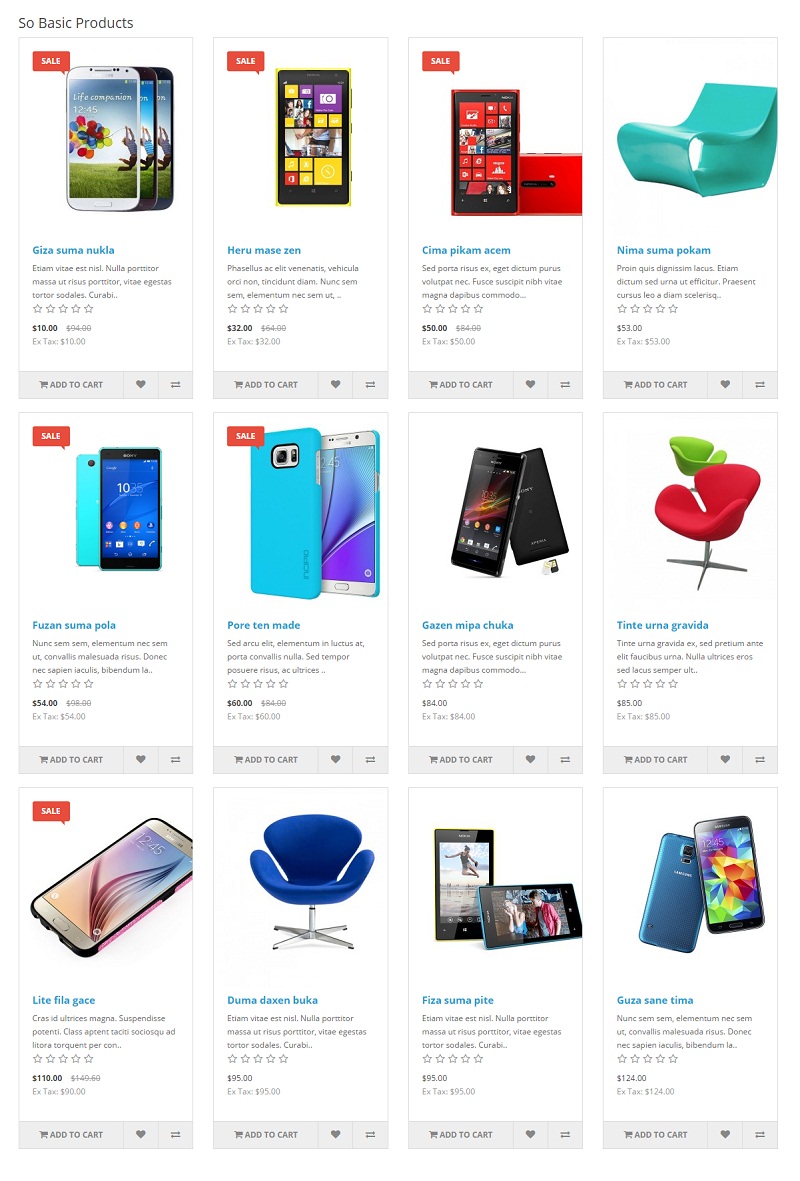This screenshot has height=1181, width=800.
Task: Add Gazen mipa chuka to cart
Action: pyautogui.click(x=461, y=759)
